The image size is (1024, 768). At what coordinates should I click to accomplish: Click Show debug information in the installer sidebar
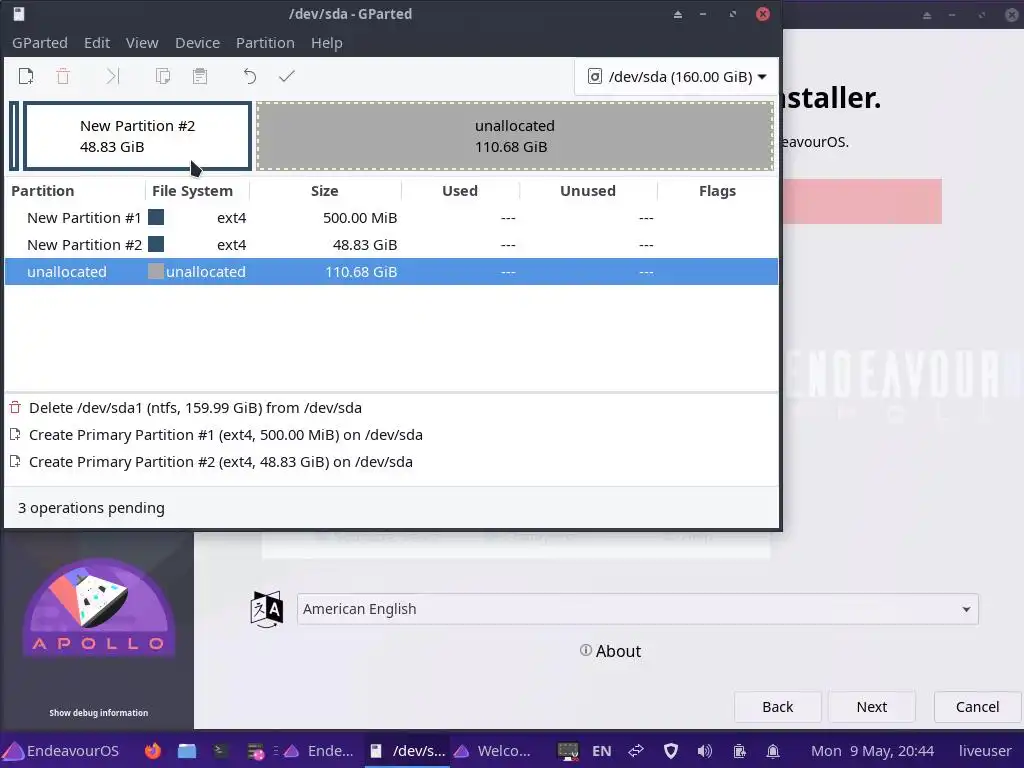click(99, 712)
